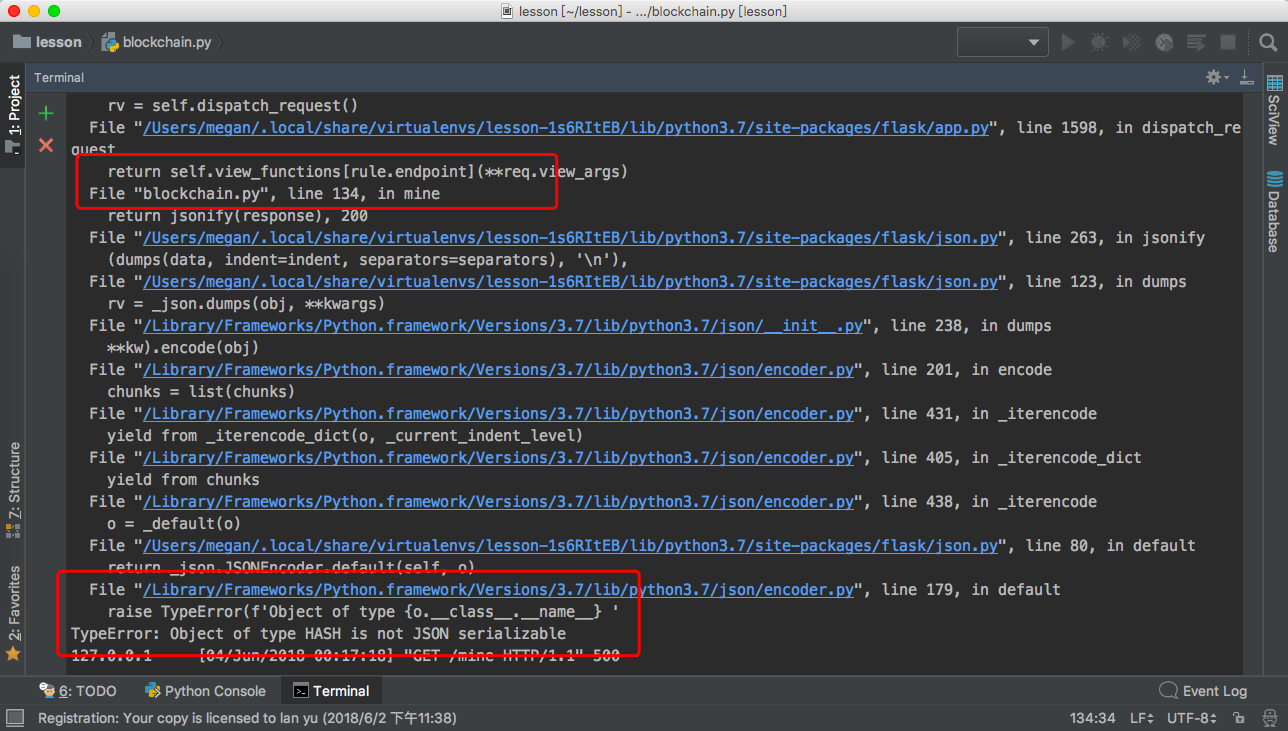Screen dimensions: 1288x731
Task: Open Terminal settings gear icon
Action: pos(1215,77)
